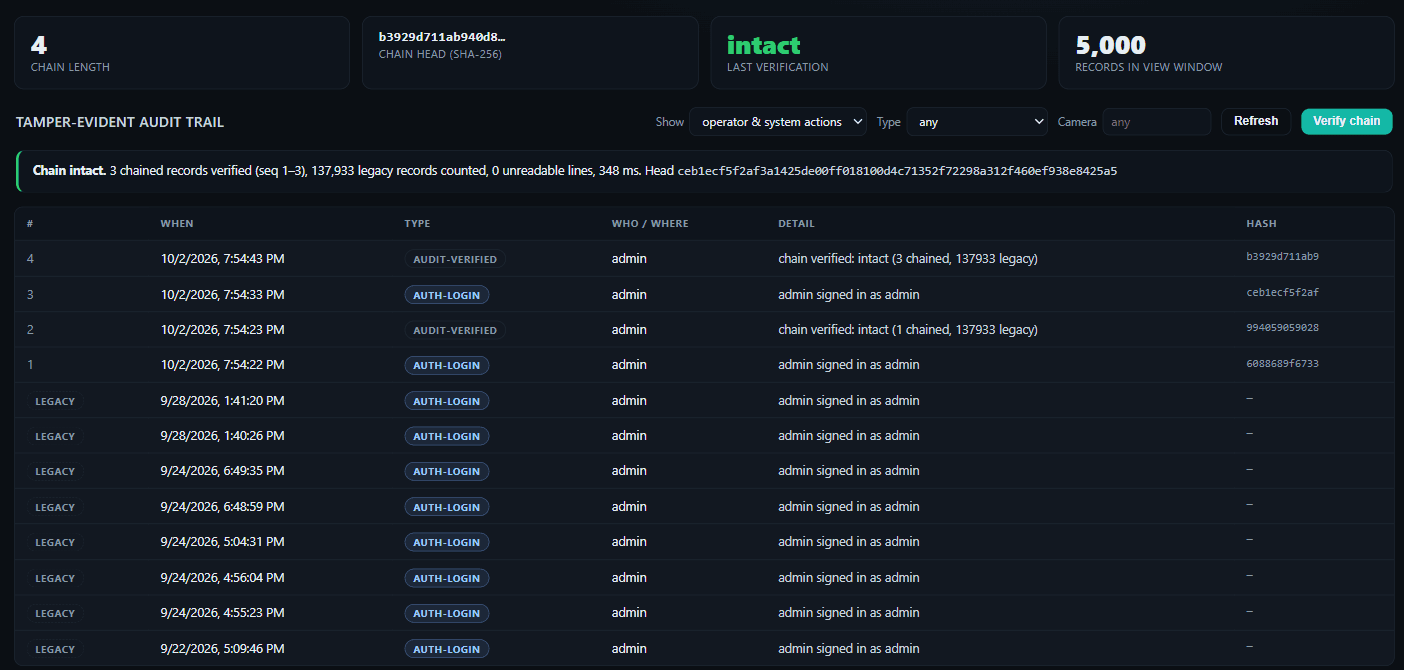
Task: Click the Verify chain button
Action: [1347, 121]
